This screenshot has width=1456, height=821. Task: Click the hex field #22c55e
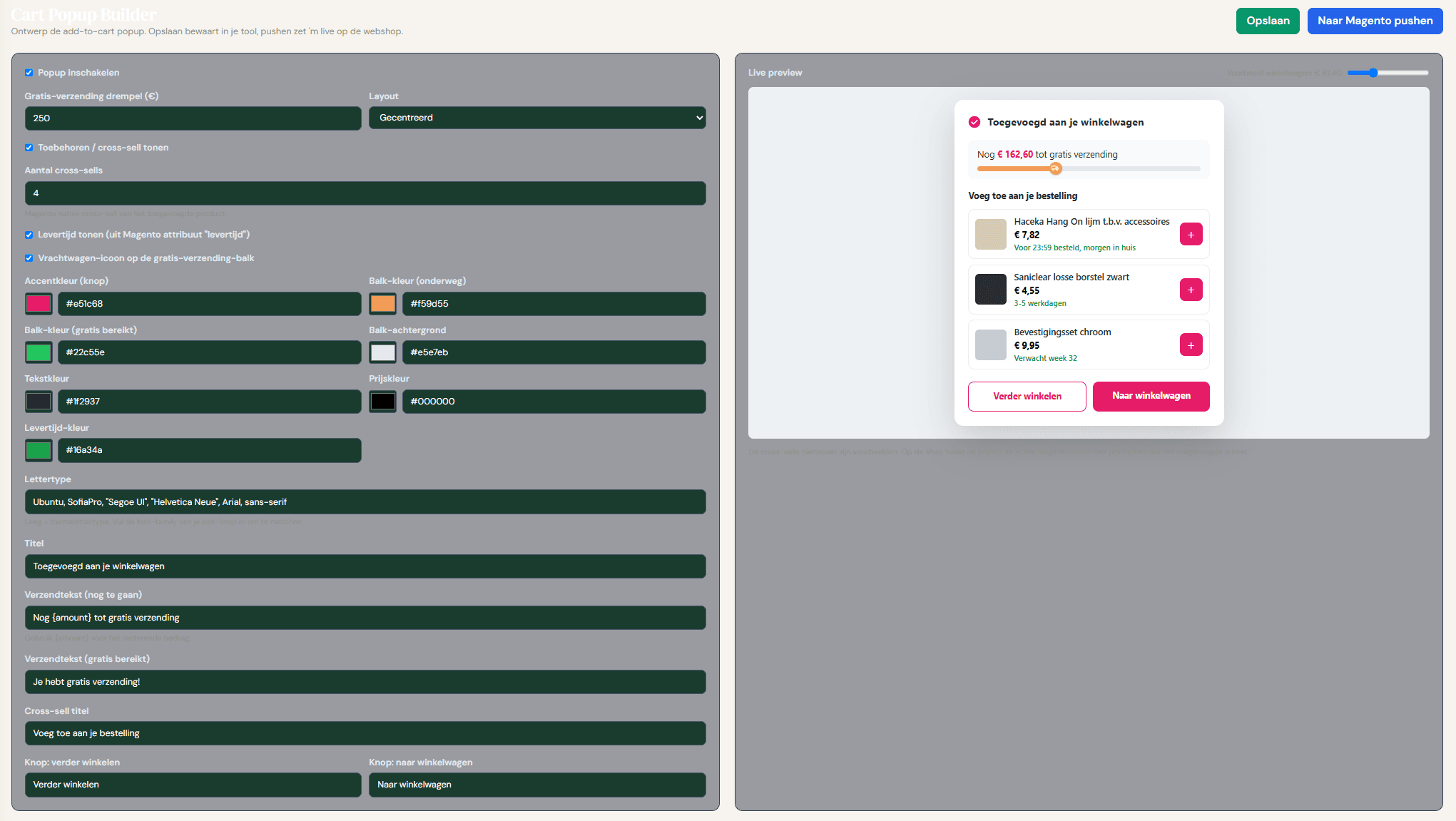(x=209, y=352)
